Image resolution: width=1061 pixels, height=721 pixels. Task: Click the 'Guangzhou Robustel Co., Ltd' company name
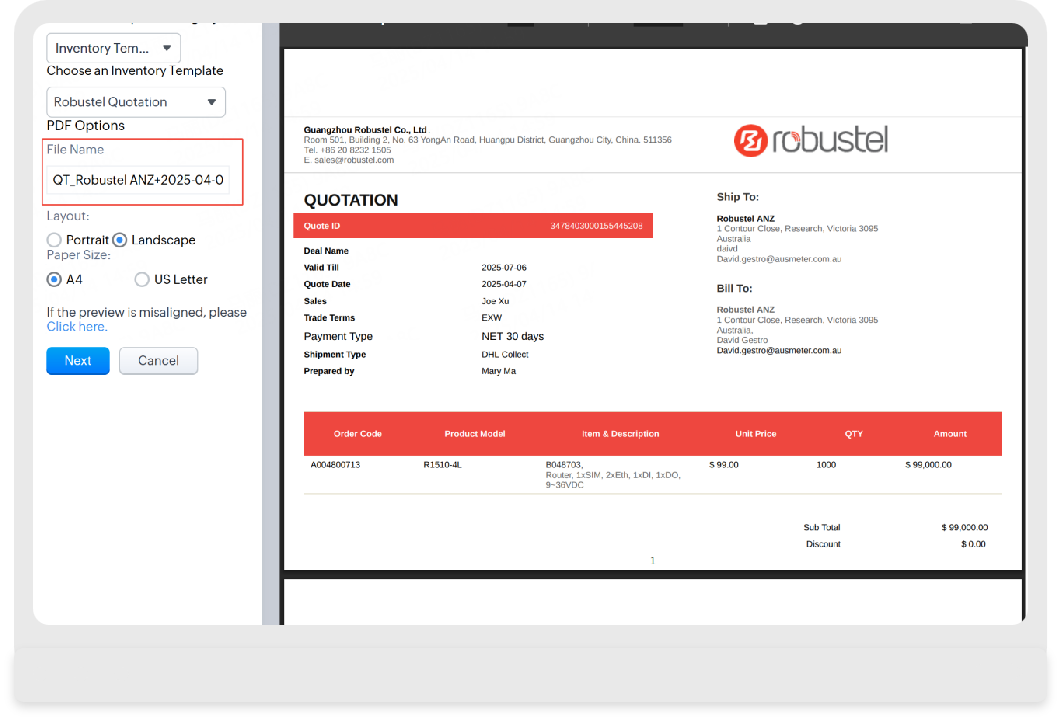click(x=365, y=130)
